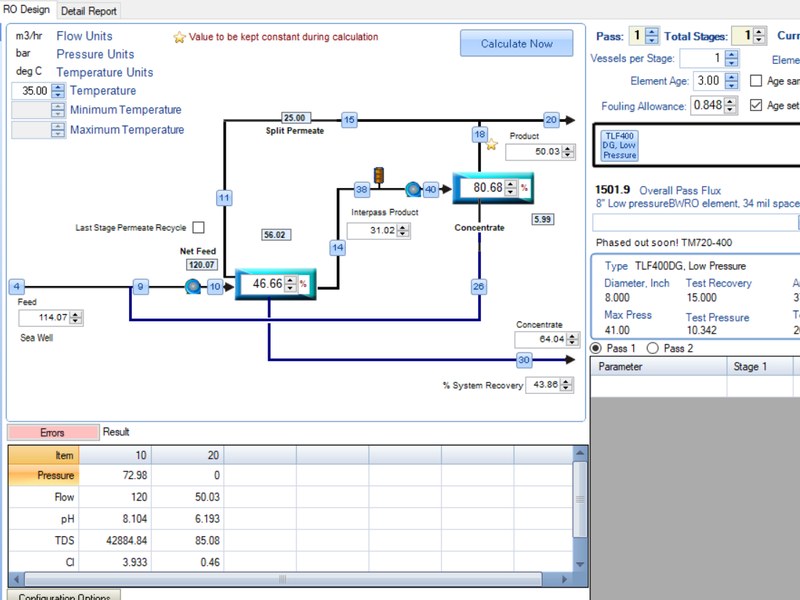Screen dimensions: 800x600
Task: Adjust the Fouling Allowance spinner
Action: (731, 105)
